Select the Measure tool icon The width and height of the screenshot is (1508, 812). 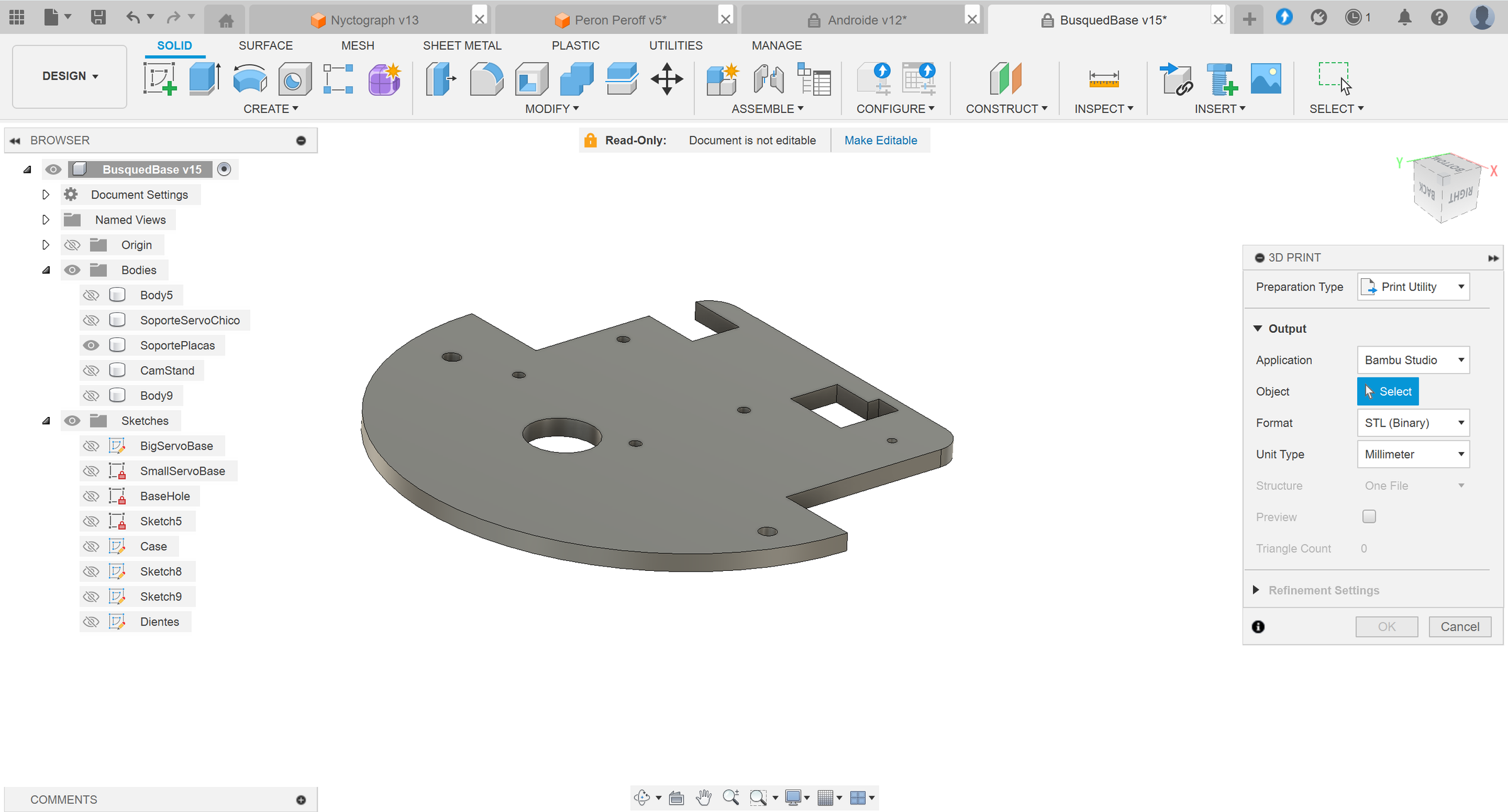[x=1103, y=79]
